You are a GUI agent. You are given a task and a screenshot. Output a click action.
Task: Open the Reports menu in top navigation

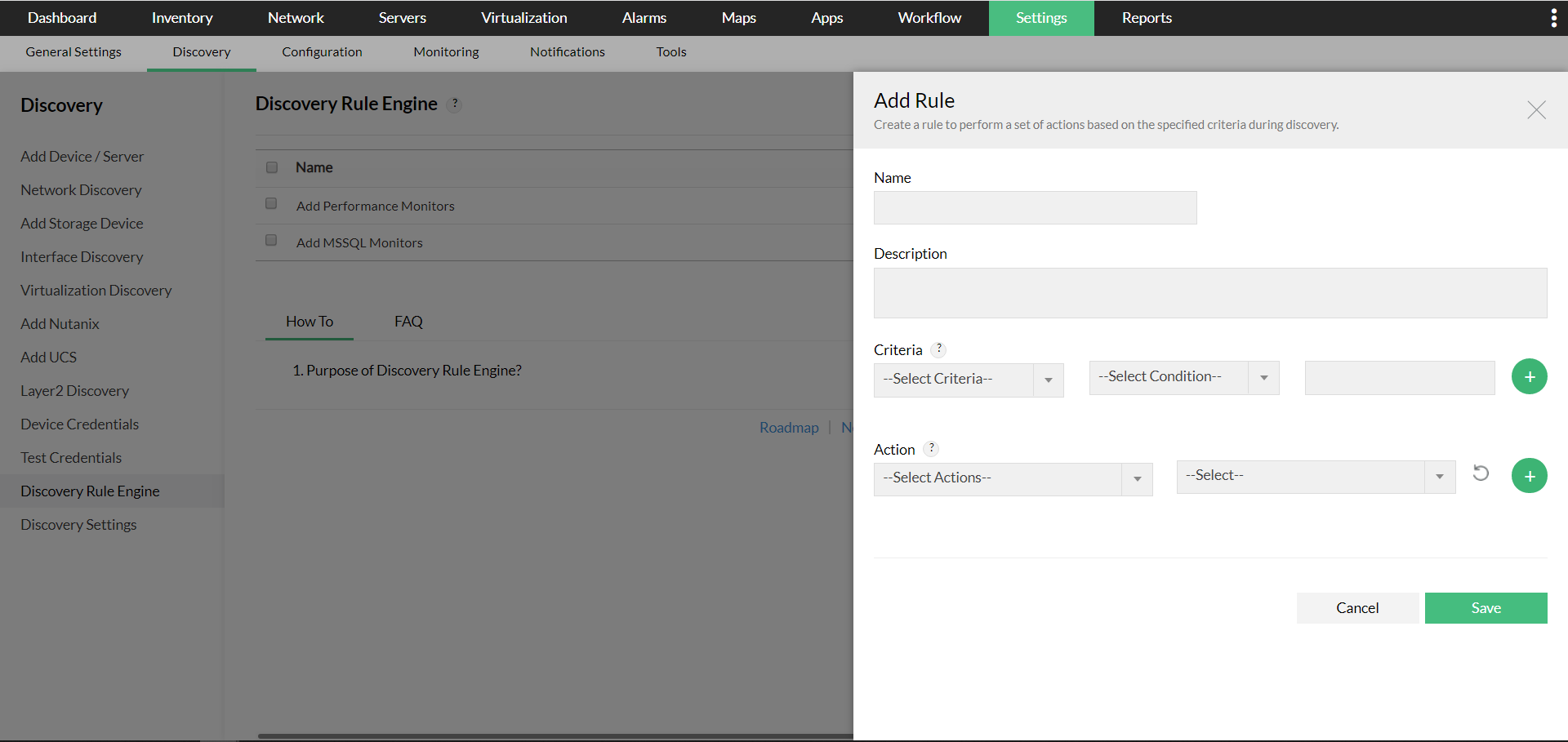(1146, 18)
